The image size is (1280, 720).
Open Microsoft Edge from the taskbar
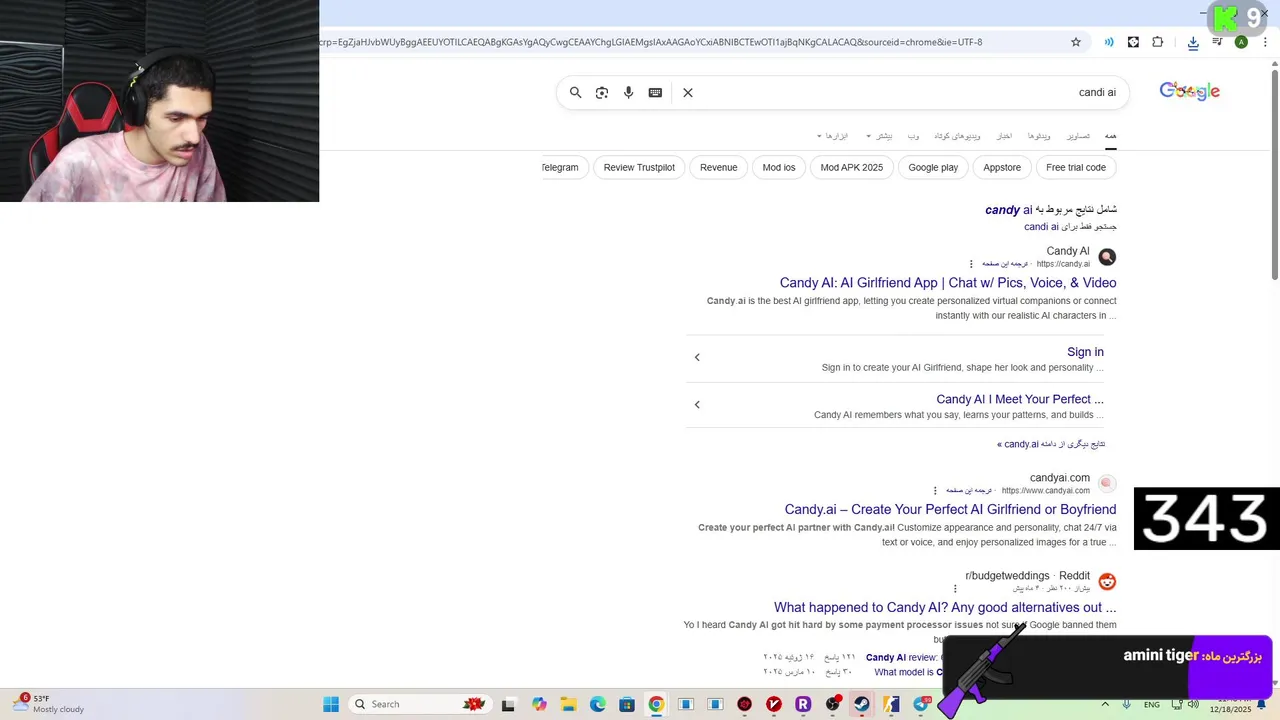click(597, 704)
